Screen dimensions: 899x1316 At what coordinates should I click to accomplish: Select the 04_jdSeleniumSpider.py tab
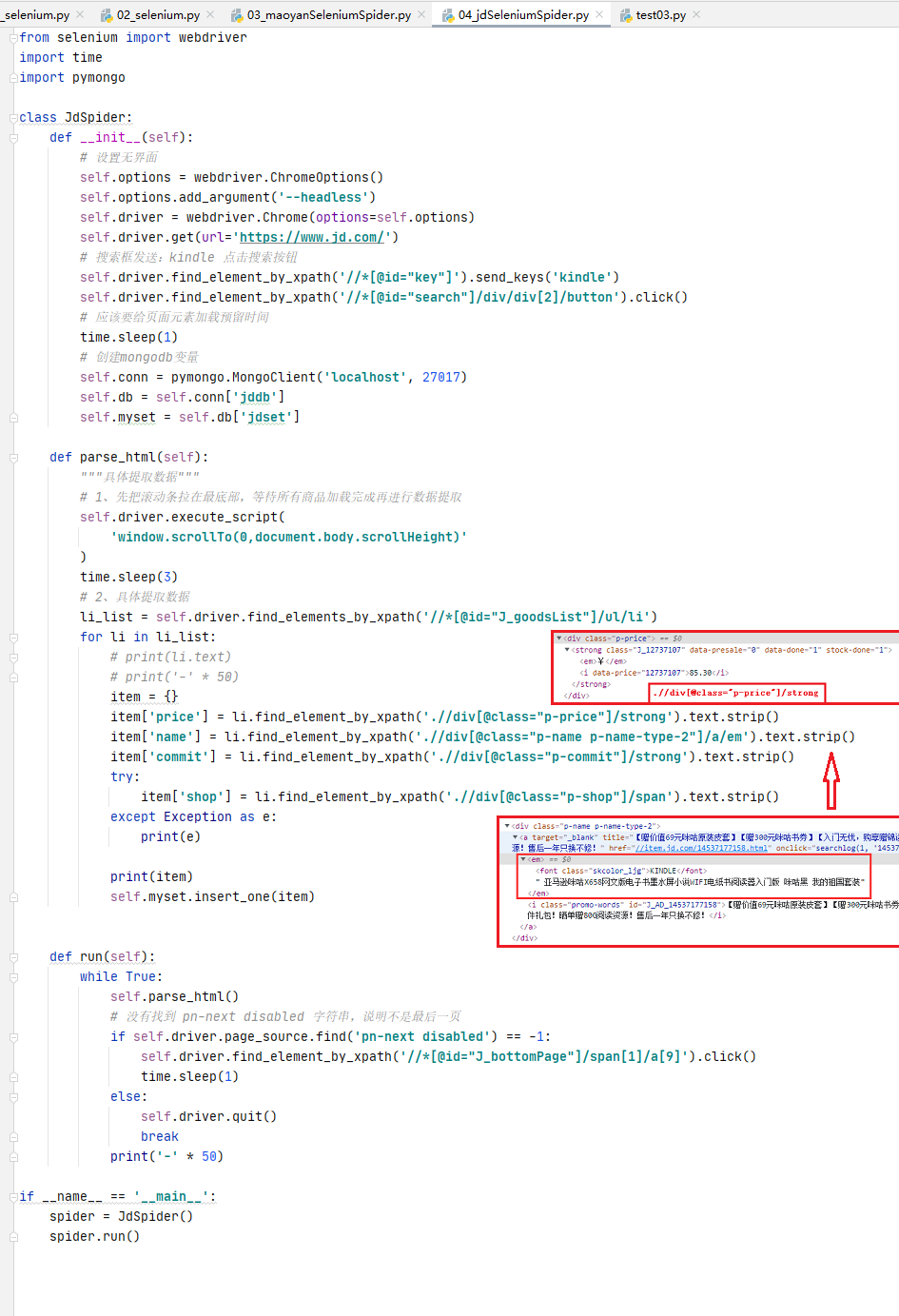(523, 15)
